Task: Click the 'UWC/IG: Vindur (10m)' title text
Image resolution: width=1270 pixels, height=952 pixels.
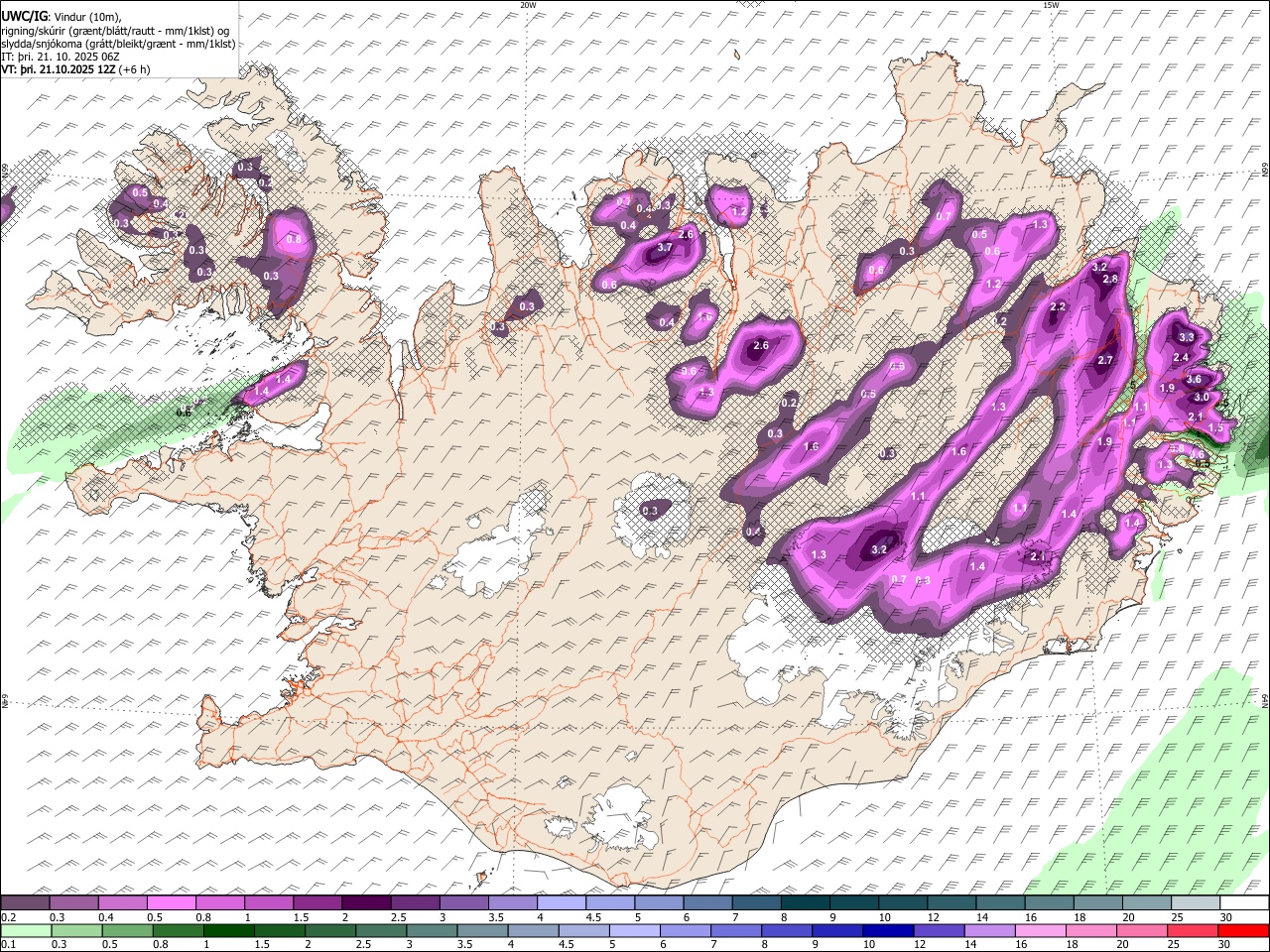Action: tap(62, 16)
